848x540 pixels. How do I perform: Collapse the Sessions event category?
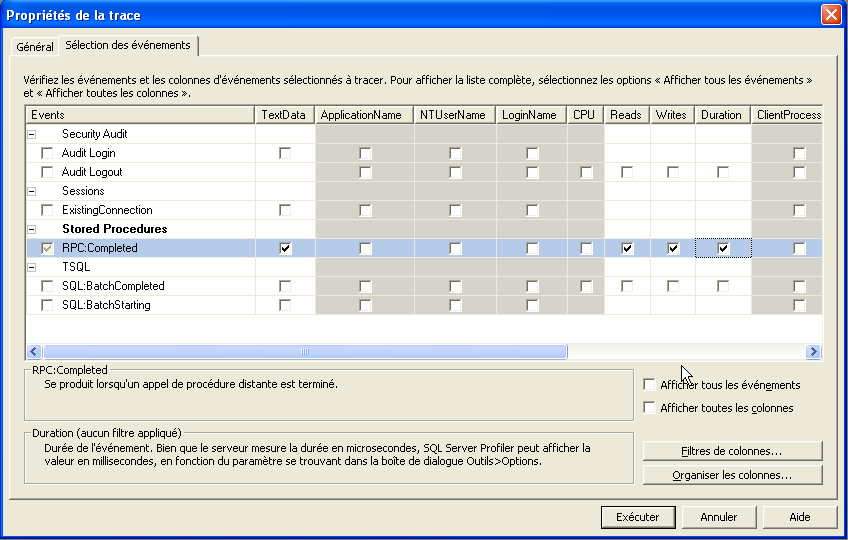(32, 191)
